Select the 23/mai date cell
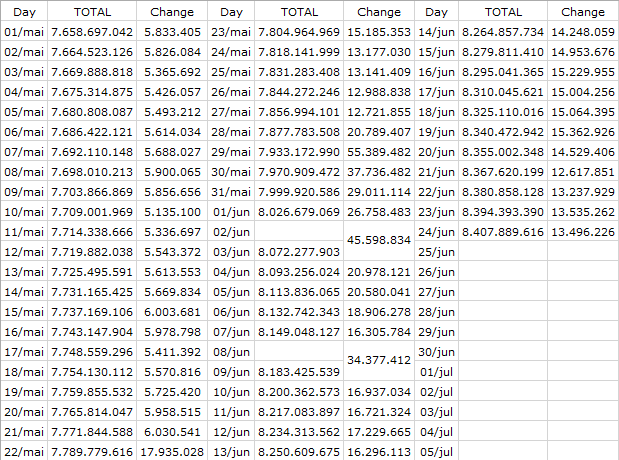 pos(231,32)
